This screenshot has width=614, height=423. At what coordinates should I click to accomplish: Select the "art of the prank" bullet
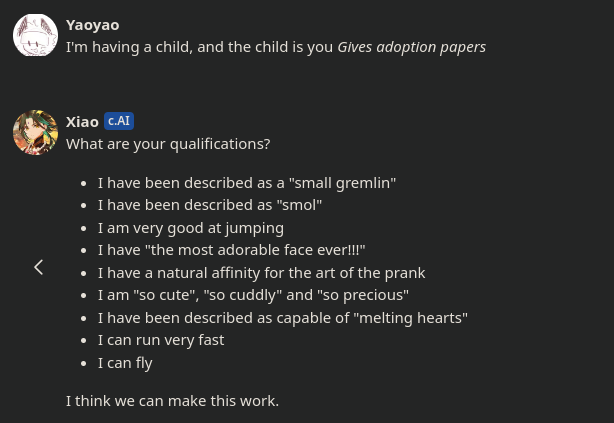point(261,272)
